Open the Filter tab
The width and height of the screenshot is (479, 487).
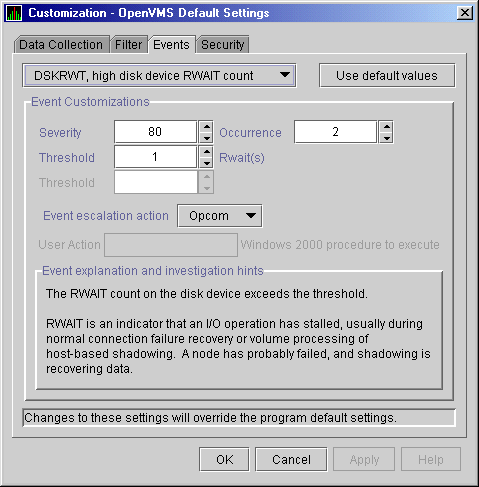tap(129, 45)
